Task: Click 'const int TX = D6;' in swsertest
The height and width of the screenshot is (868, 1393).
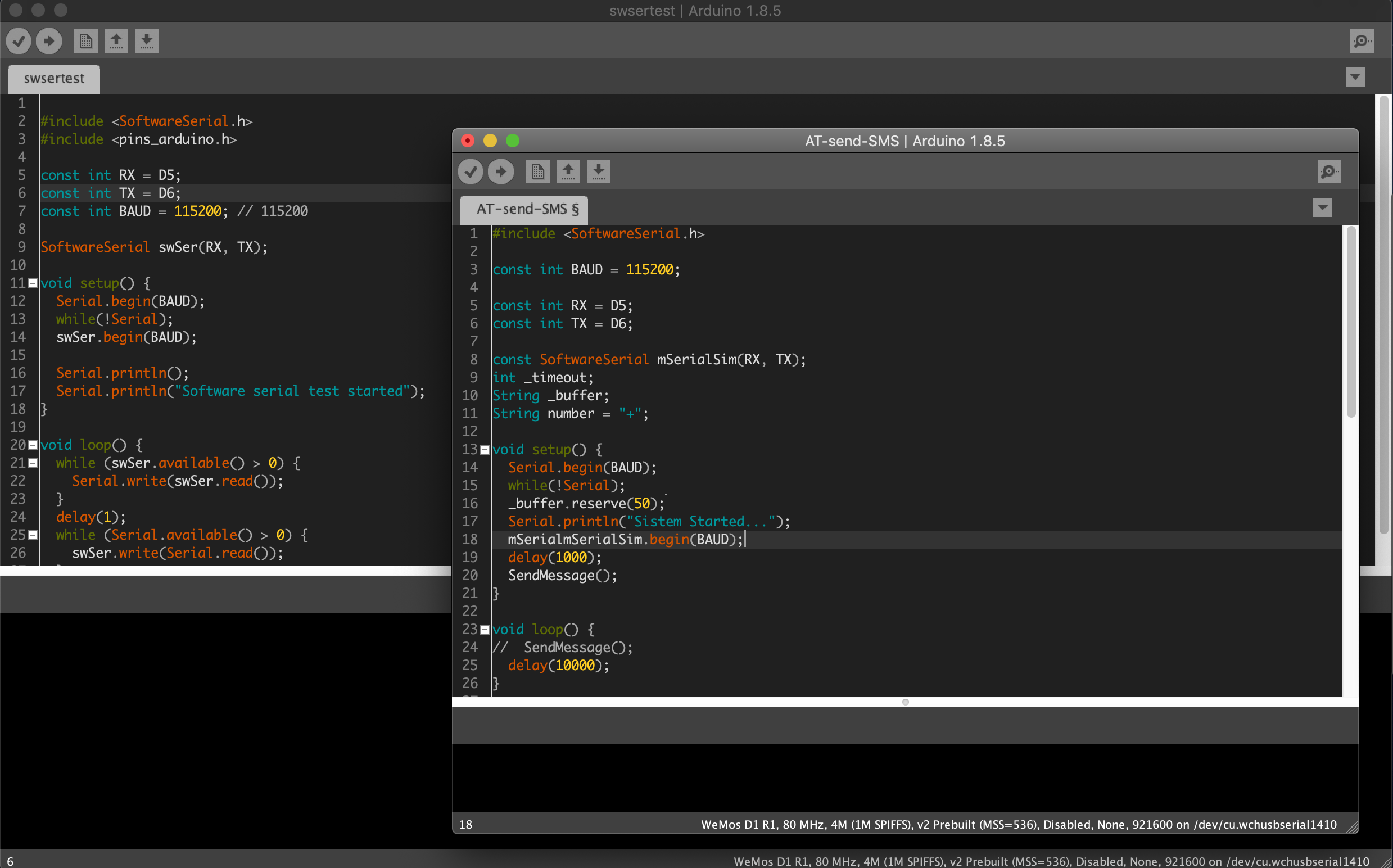Action: pos(111,193)
